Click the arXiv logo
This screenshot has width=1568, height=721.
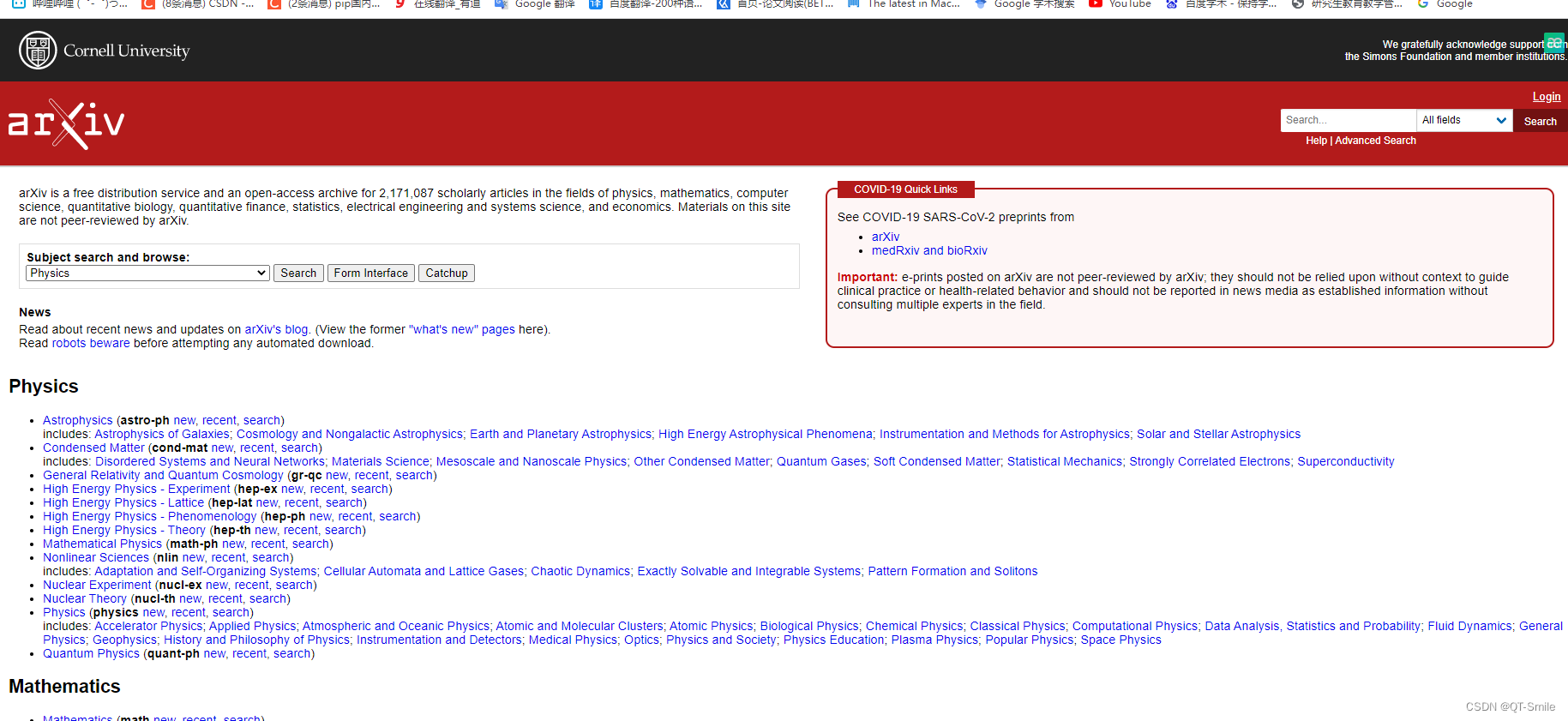click(x=67, y=124)
